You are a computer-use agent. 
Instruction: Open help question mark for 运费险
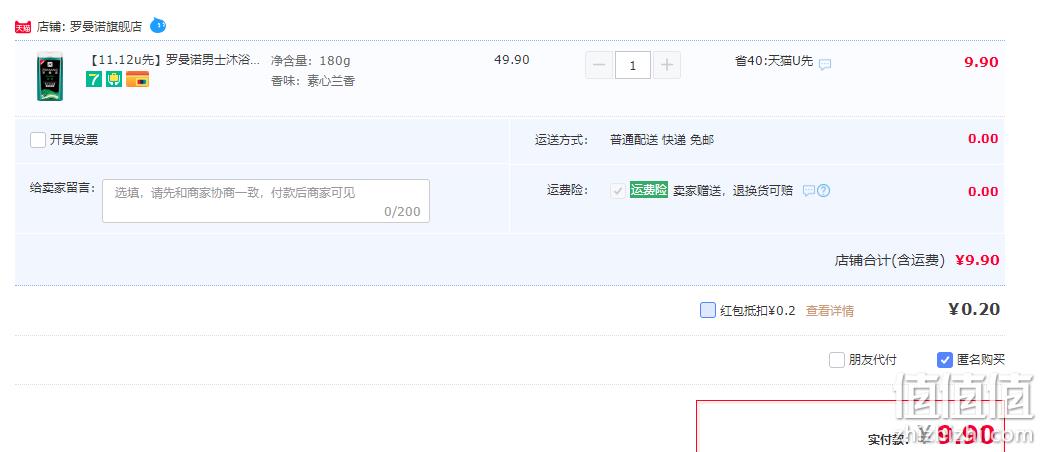(x=823, y=191)
